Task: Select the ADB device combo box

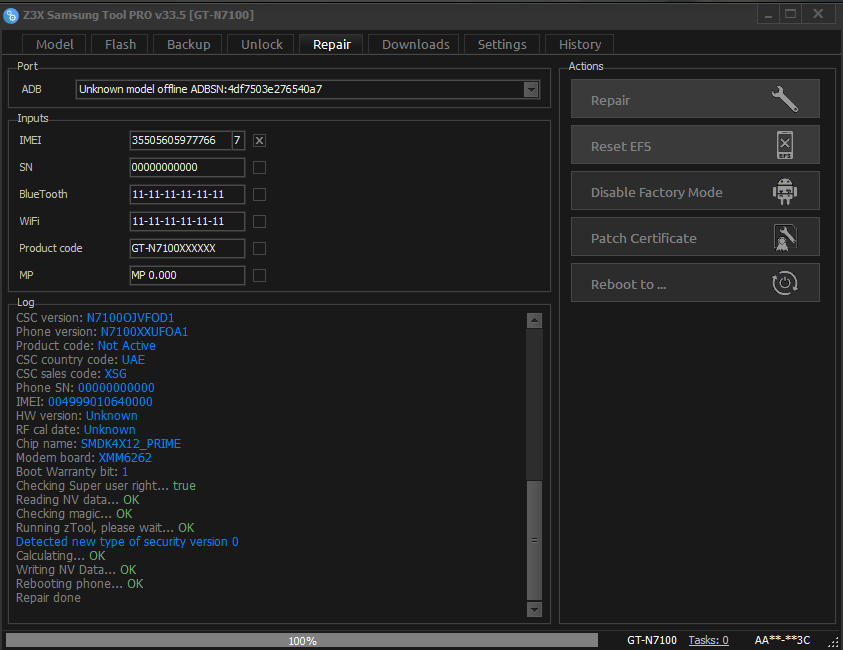Action: pyautogui.click(x=308, y=89)
